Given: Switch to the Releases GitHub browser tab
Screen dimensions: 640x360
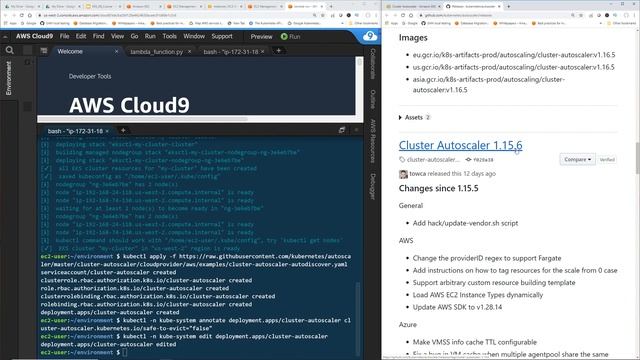Looking at the screenshot, I should (473, 7).
